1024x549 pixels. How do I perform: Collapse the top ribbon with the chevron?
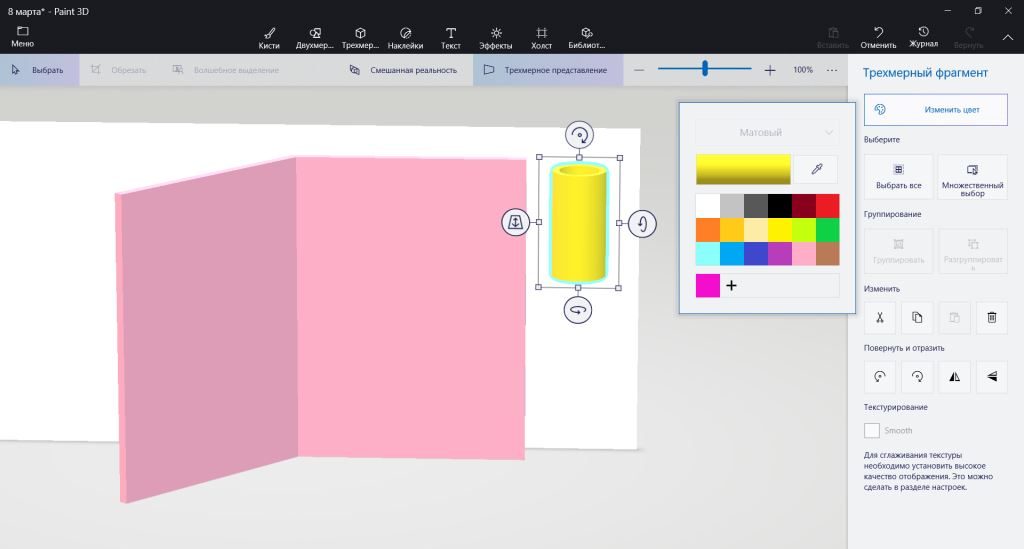pos(1007,38)
